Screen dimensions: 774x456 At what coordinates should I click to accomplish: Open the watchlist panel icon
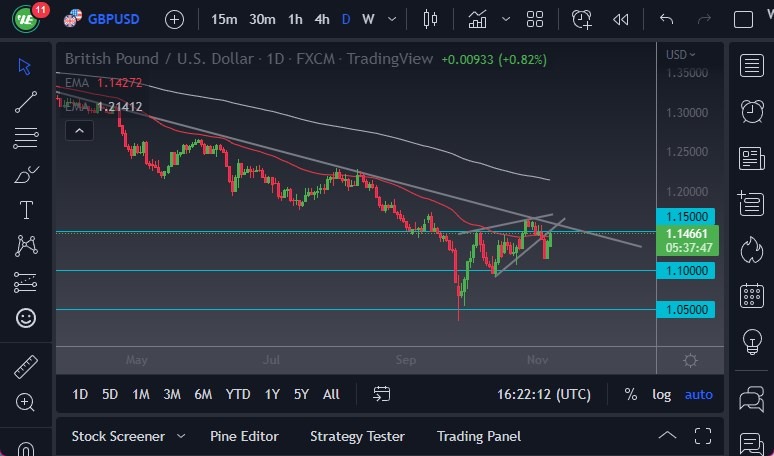[x=751, y=66]
